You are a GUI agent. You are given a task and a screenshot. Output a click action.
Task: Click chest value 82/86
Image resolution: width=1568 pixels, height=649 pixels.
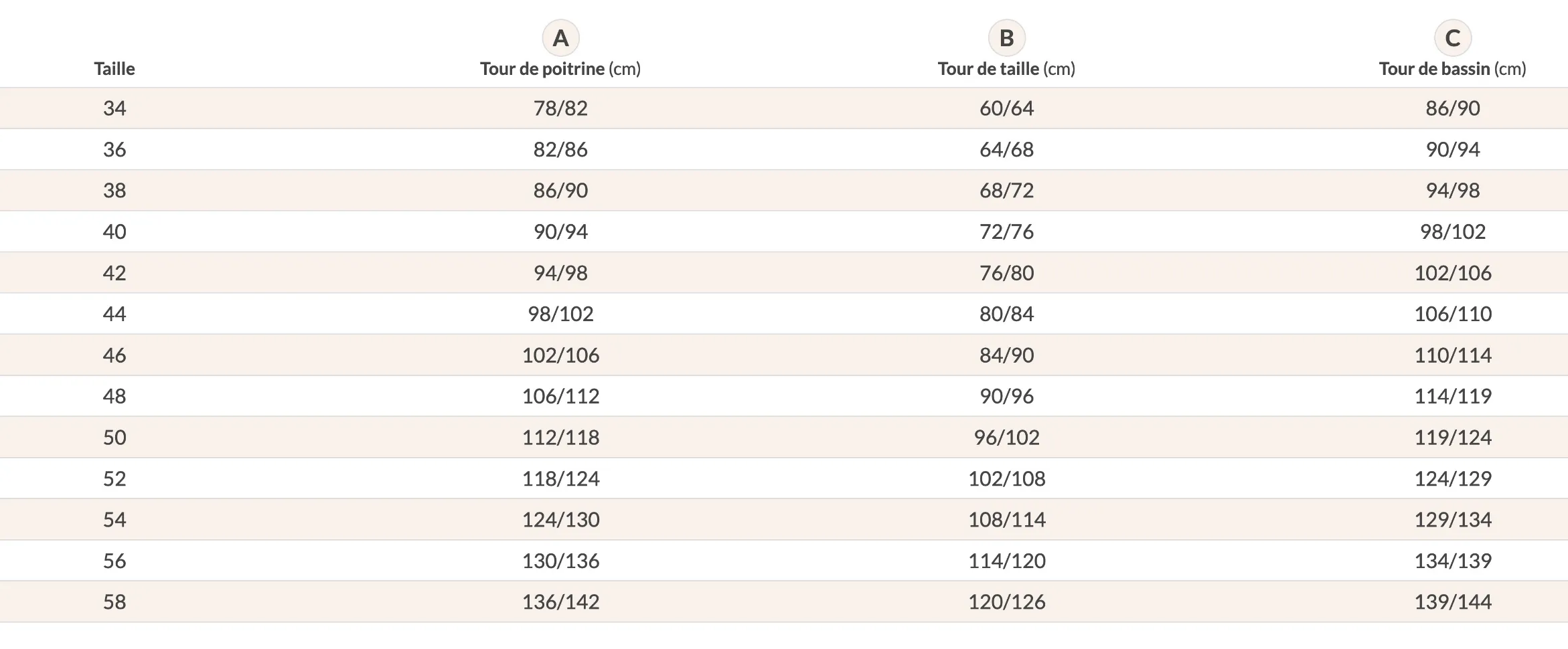pyautogui.click(x=560, y=149)
